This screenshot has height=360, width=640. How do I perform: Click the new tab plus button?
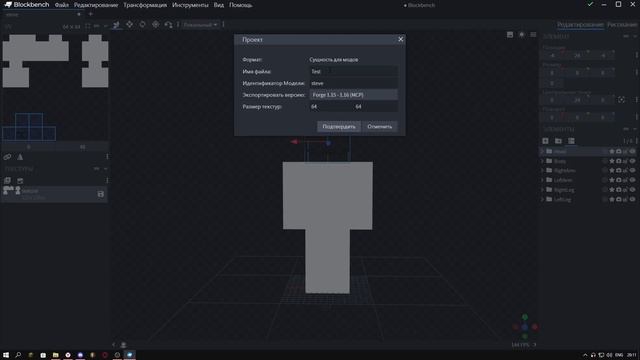91,14
